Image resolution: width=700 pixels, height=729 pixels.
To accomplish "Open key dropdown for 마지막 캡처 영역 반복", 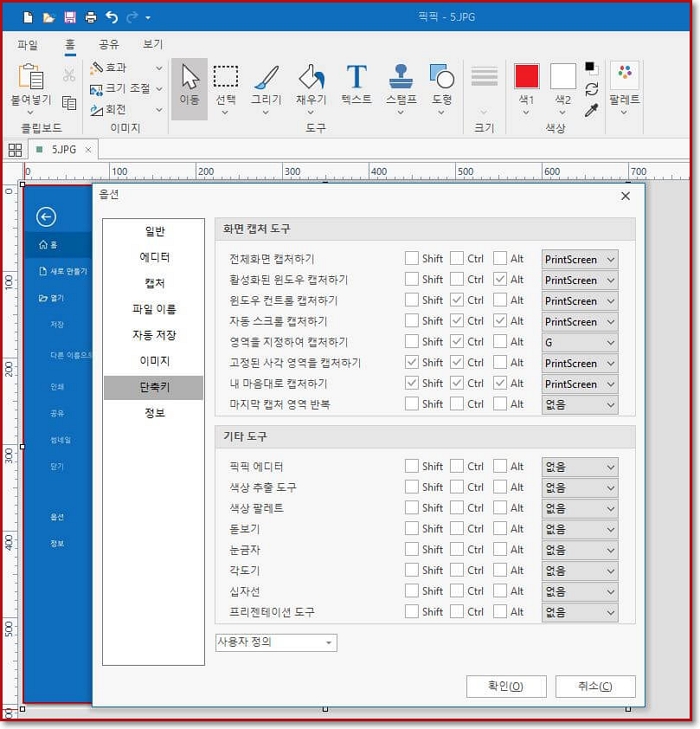I will tap(580, 404).
